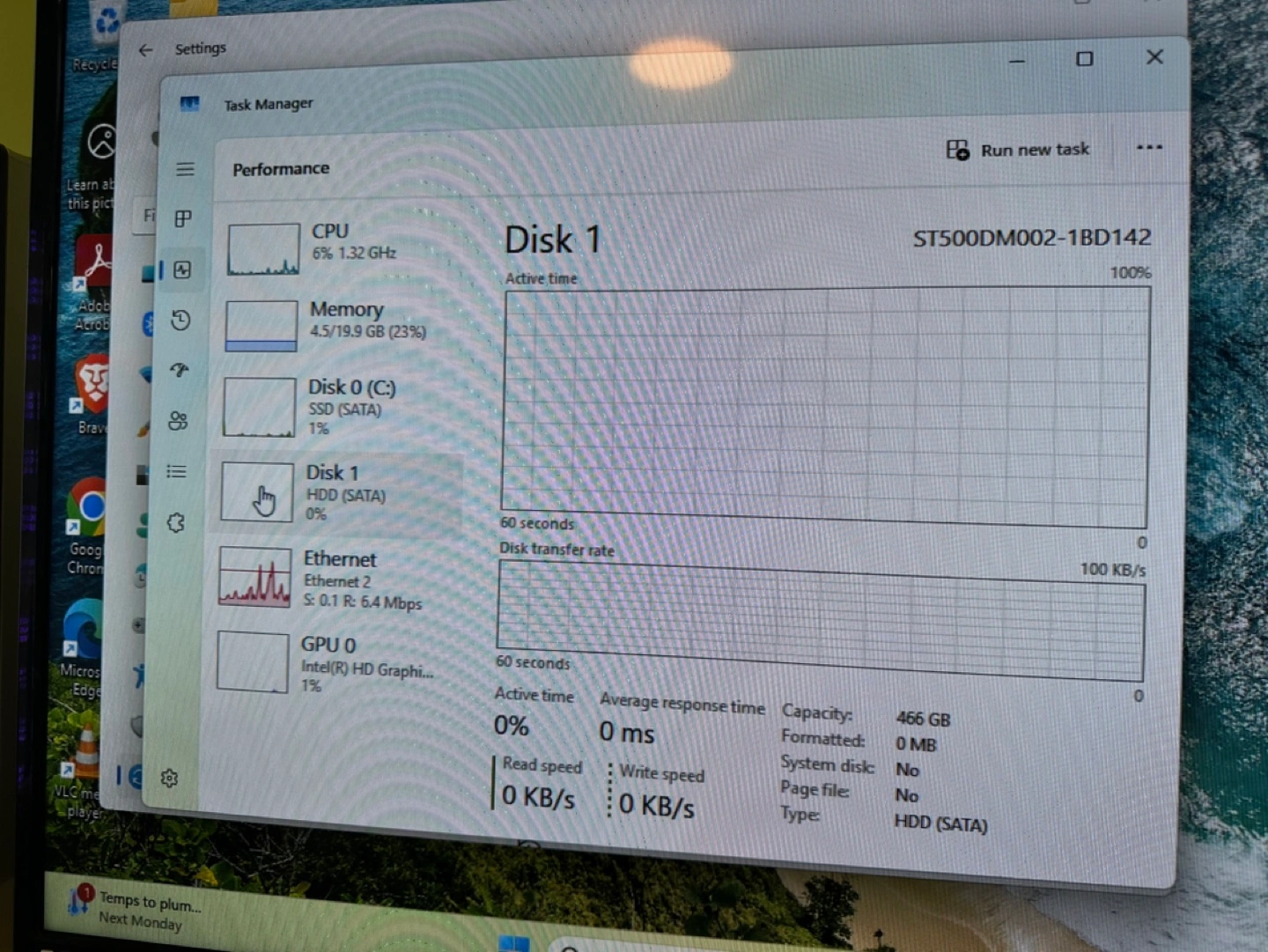Click the Disk transfer rate graph
This screenshot has height=952, width=1268.
click(821, 620)
